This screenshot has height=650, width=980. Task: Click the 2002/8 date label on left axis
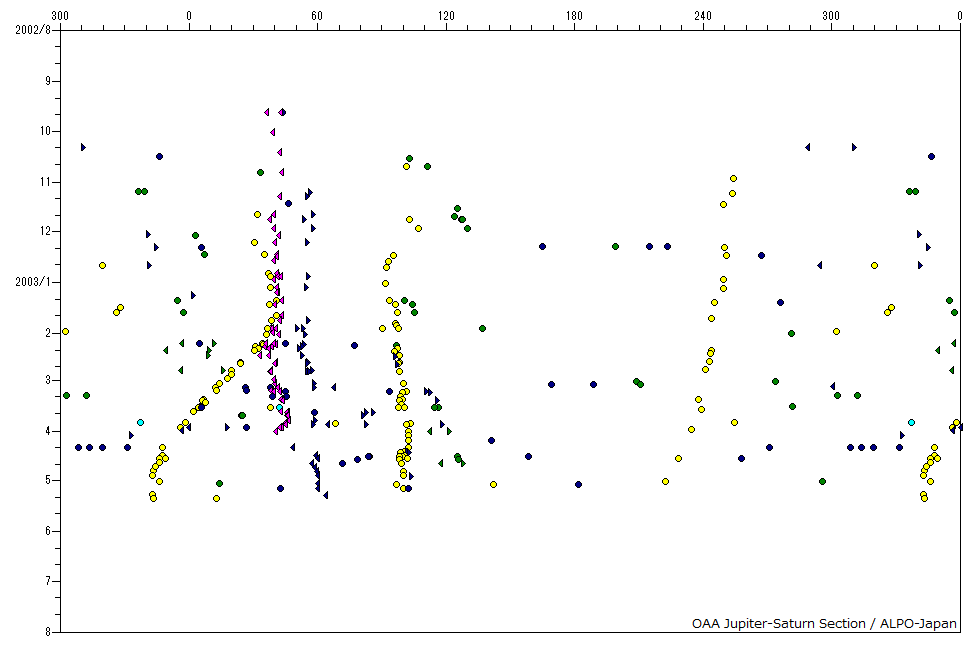click(x=33, y=29)
